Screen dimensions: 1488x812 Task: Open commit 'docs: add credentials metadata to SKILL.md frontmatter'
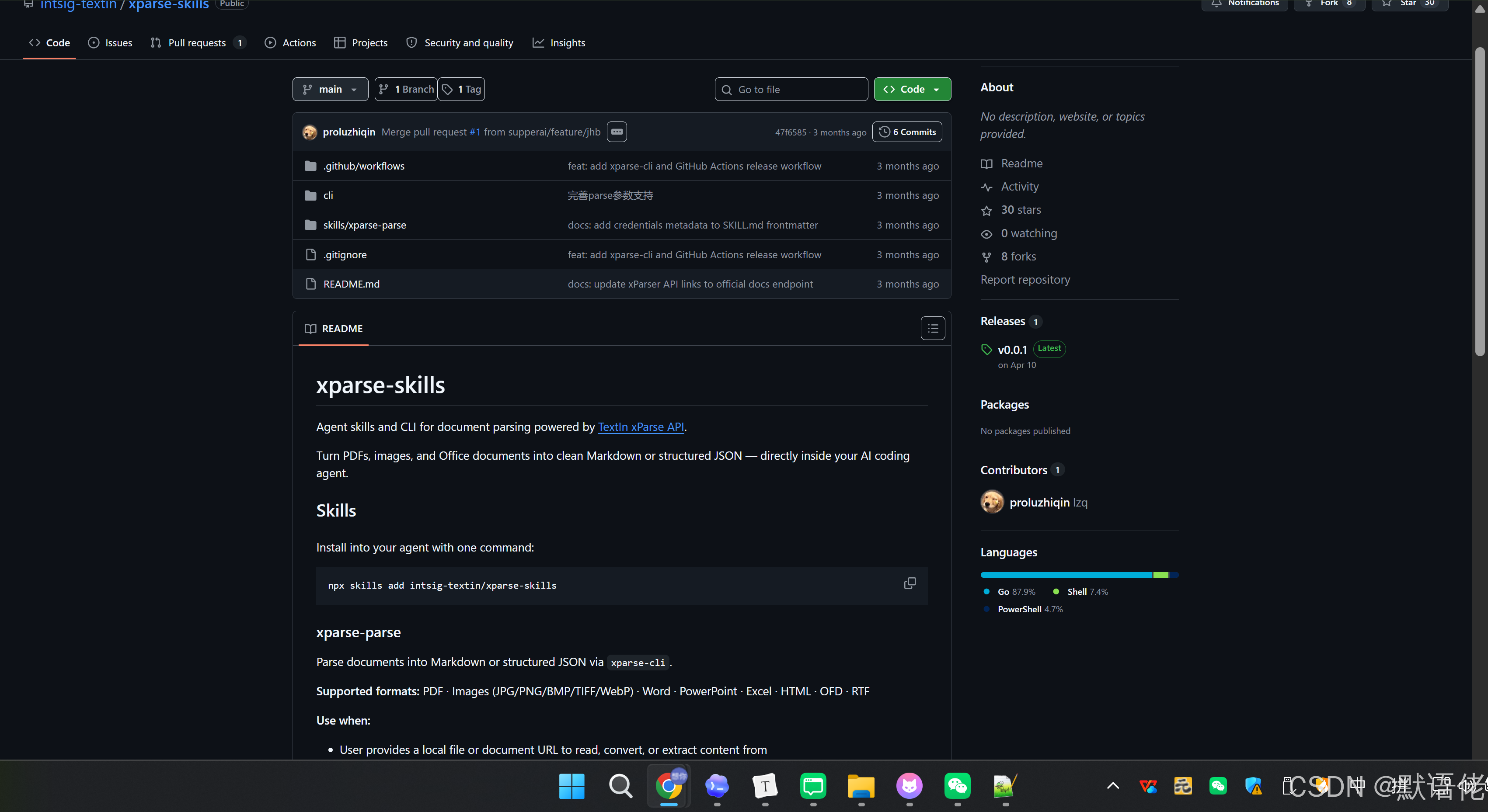click(x=693, y=225)
